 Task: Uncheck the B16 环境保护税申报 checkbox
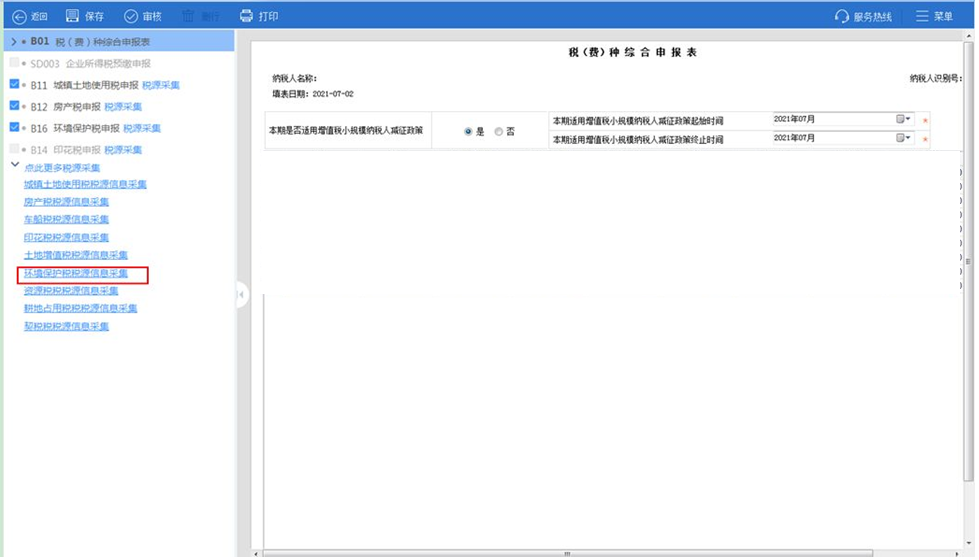click(14, 127)
